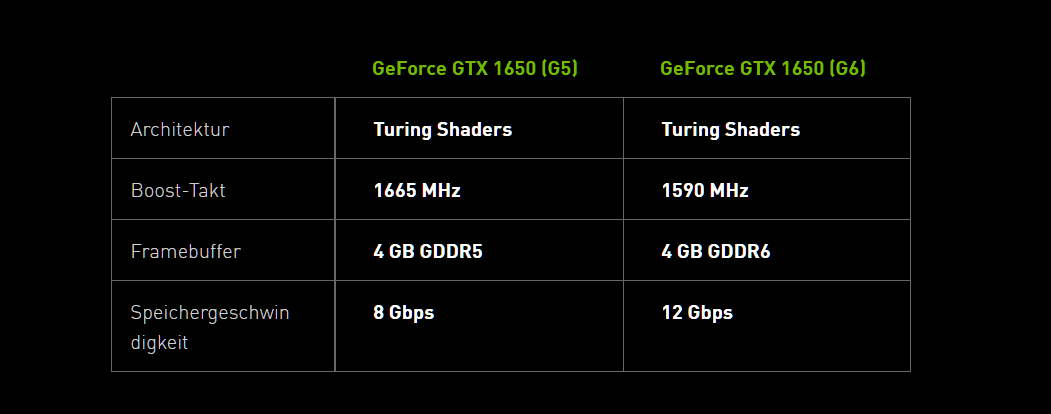Click the 4 GB GDDR5 framebuffer cell
Screen dimensions: 1051x414
(428, 251)
